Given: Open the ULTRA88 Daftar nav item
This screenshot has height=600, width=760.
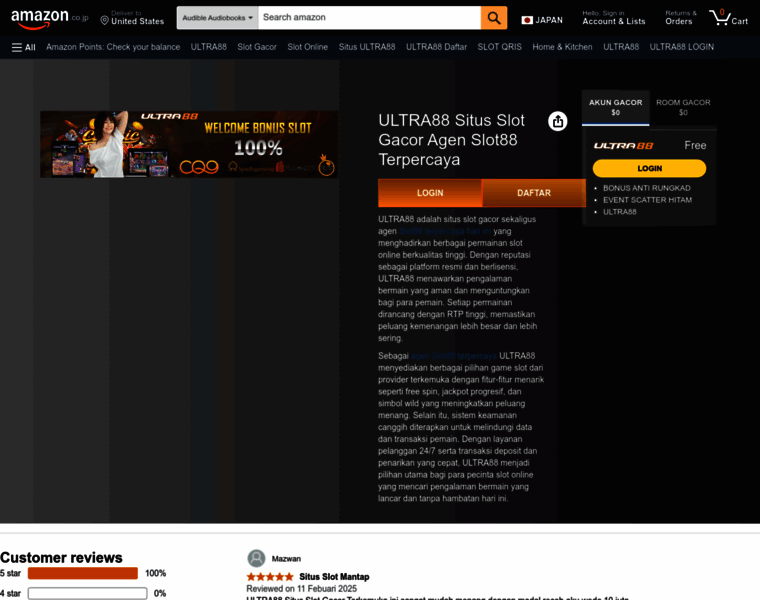Looking at the screenshot, I should [x=436, y=47].
